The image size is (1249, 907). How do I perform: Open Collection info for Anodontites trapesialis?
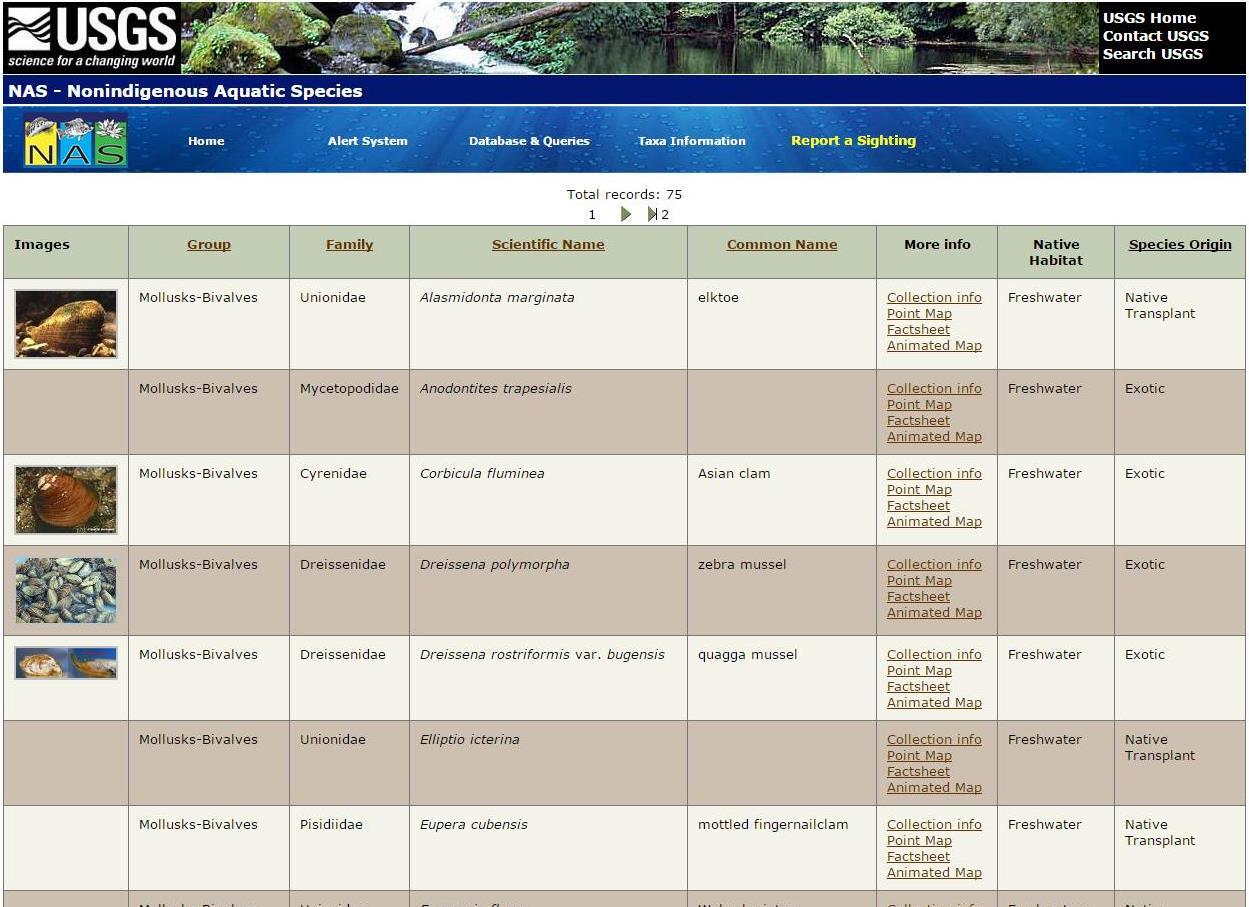[934, 388]
